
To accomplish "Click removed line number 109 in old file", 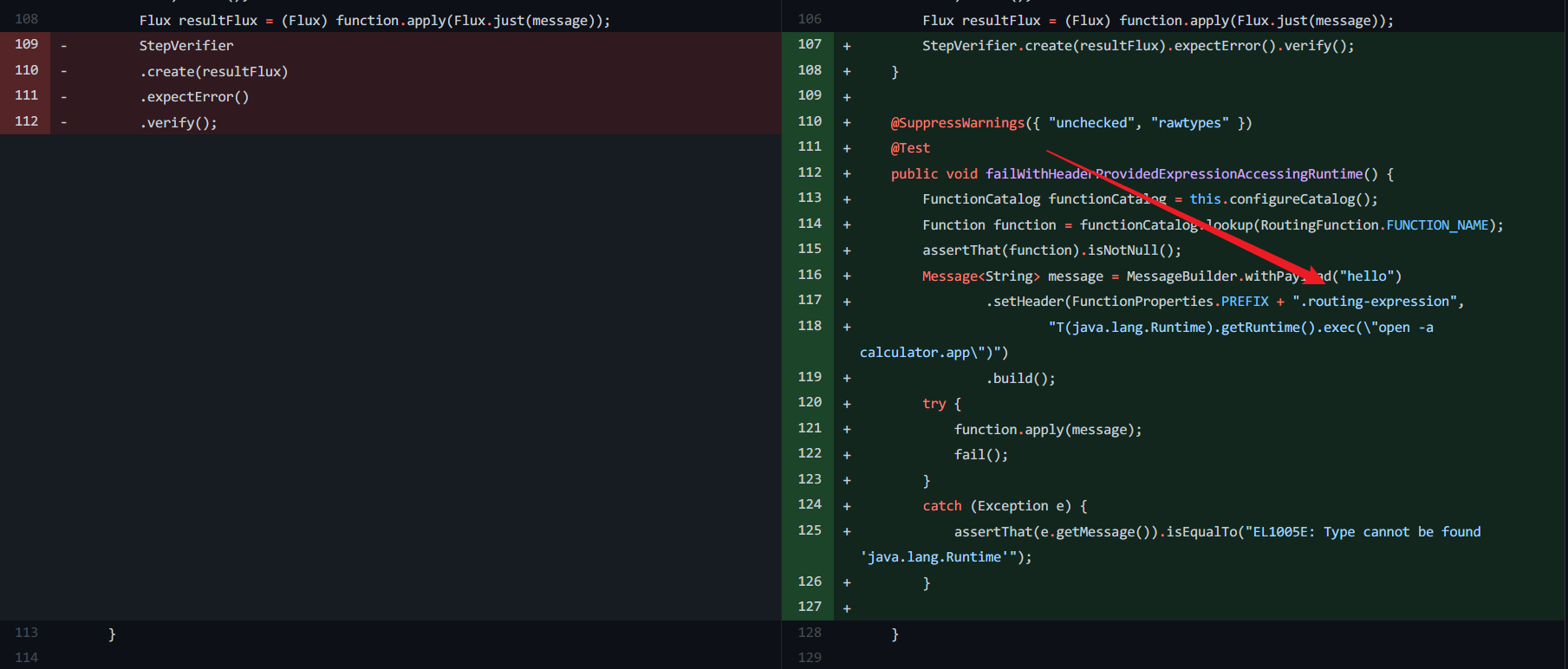I will pyautogui.click(x=26, y=44).
